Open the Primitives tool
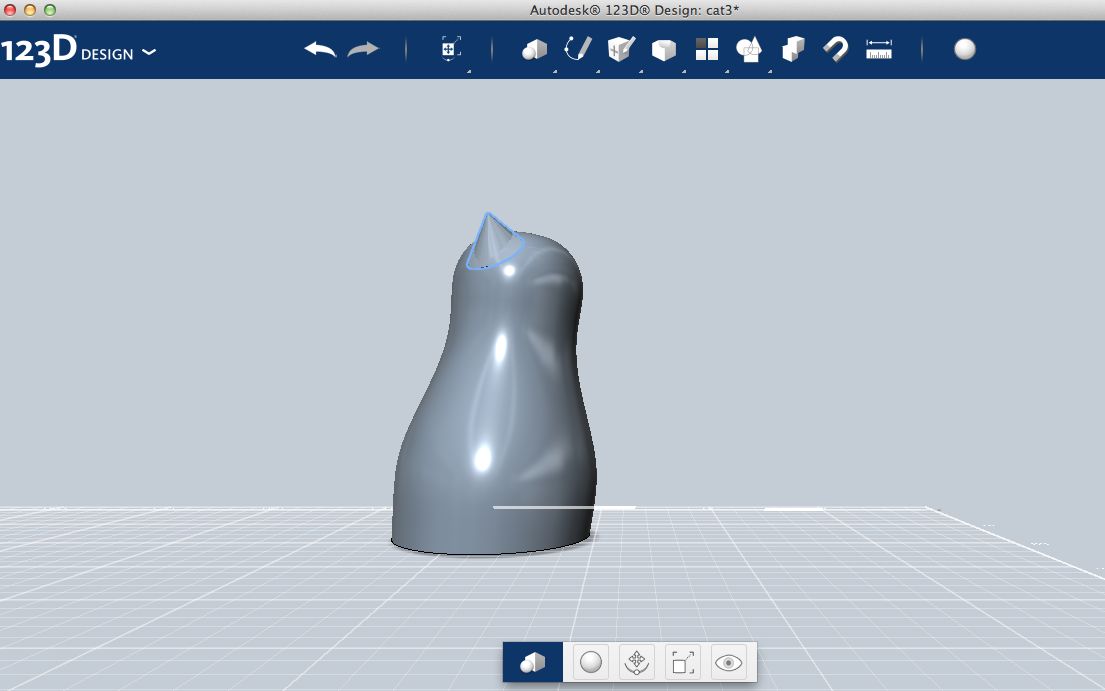The image size is (1105, 691). pyautogui.click(x=534, y=49)
